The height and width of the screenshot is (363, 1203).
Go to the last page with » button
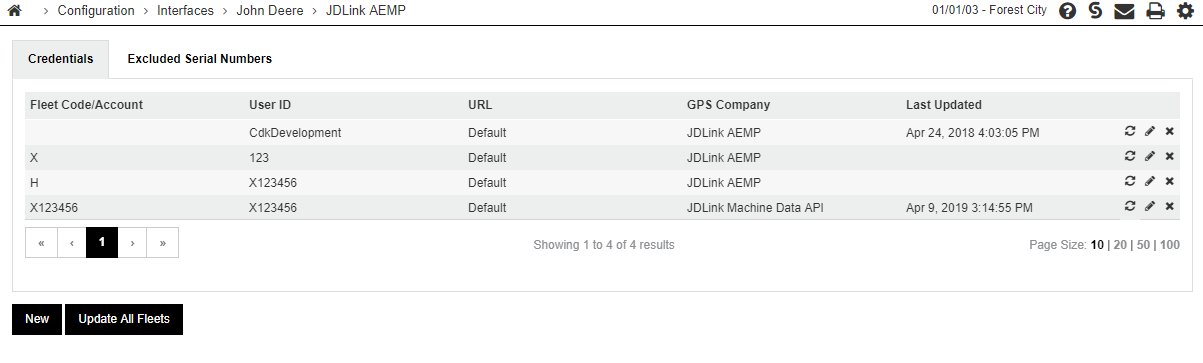point(163,243)
